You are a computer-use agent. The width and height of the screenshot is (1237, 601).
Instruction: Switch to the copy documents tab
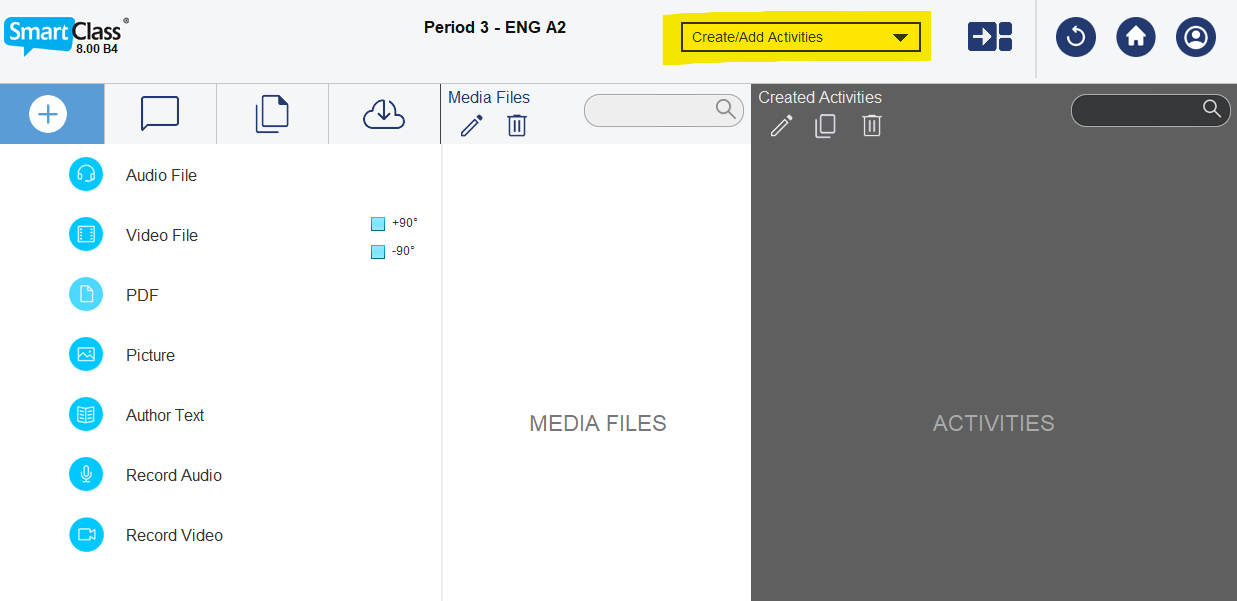coord(272,114)
